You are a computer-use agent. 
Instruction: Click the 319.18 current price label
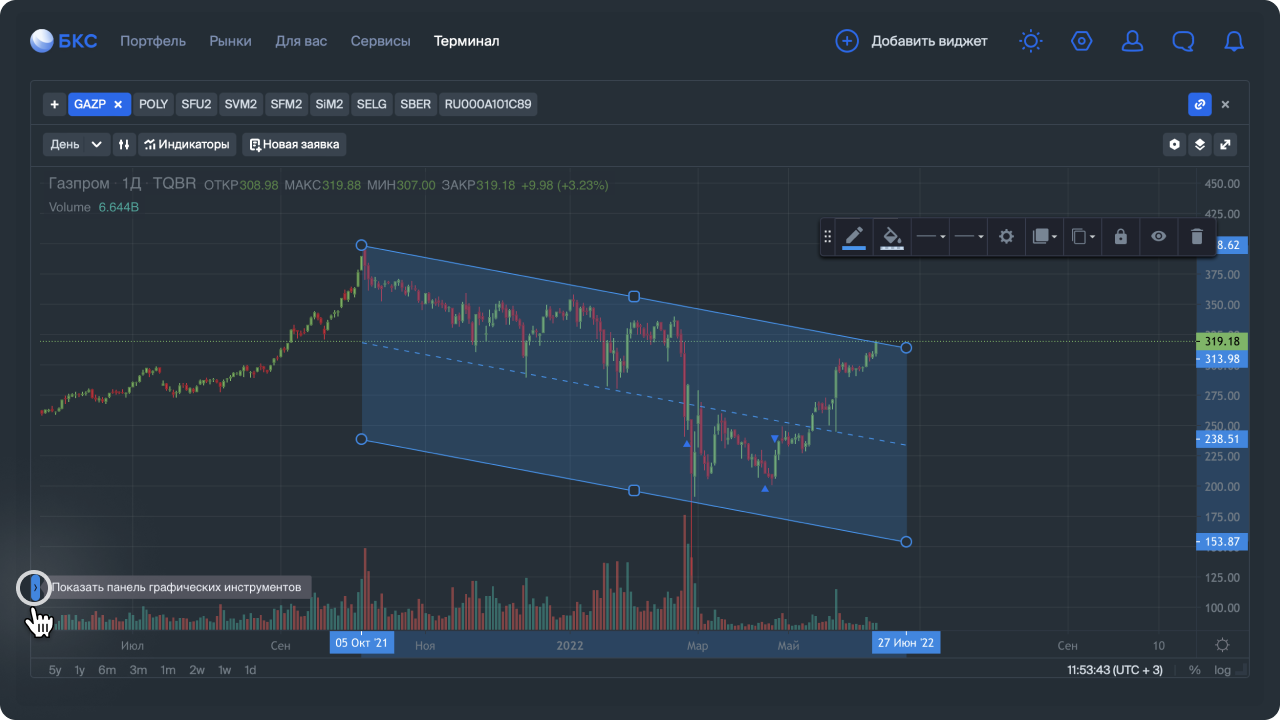(x=1222, y=341)
